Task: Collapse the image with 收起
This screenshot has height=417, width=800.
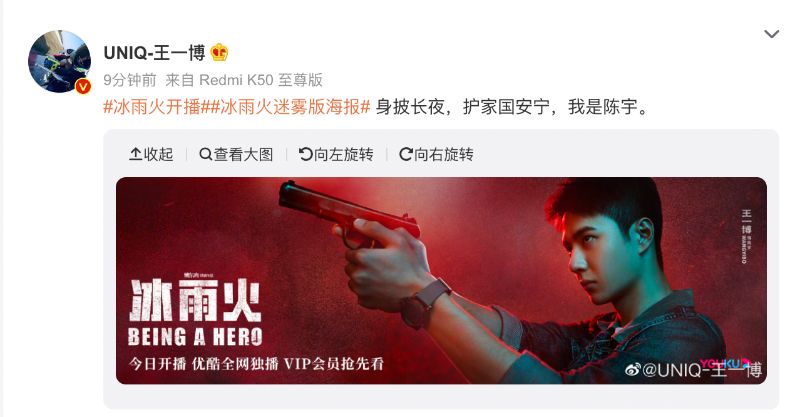Action: pos(151,154)
